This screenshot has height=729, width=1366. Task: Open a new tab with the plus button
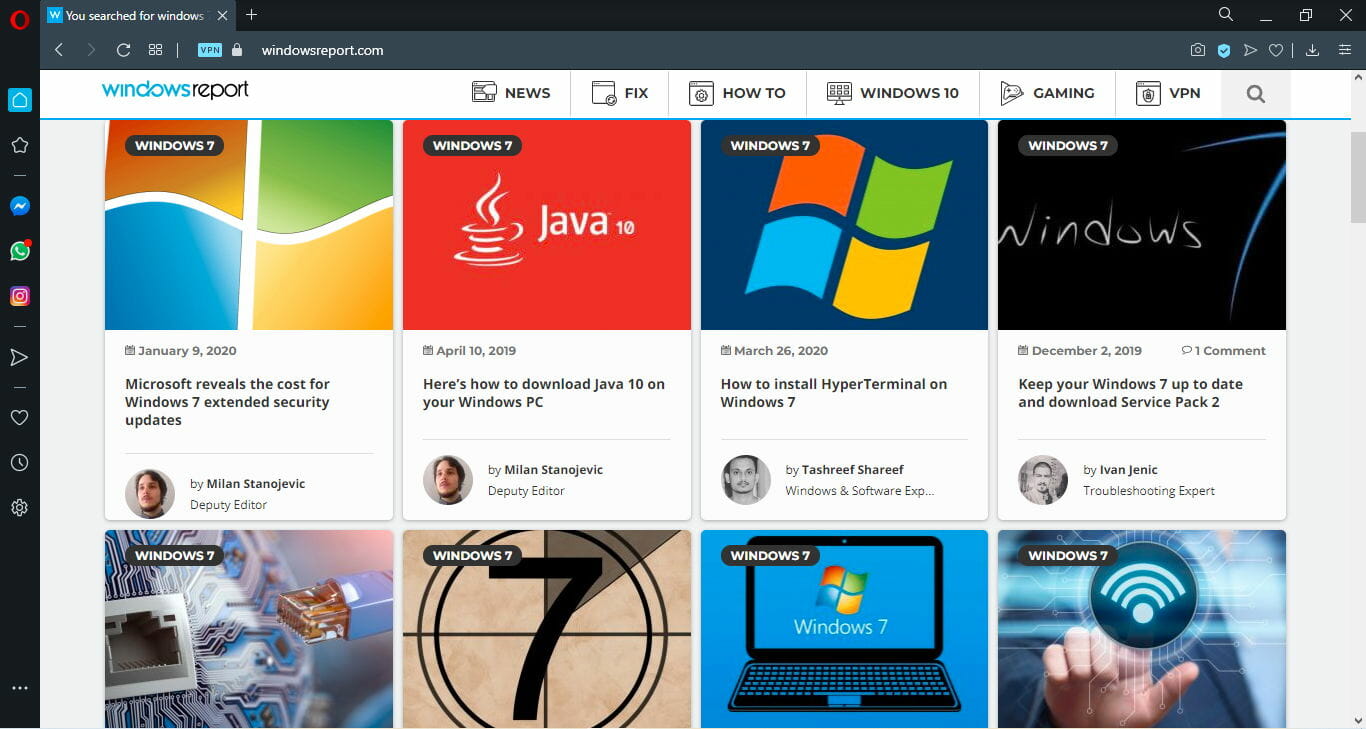coord(252,15)
